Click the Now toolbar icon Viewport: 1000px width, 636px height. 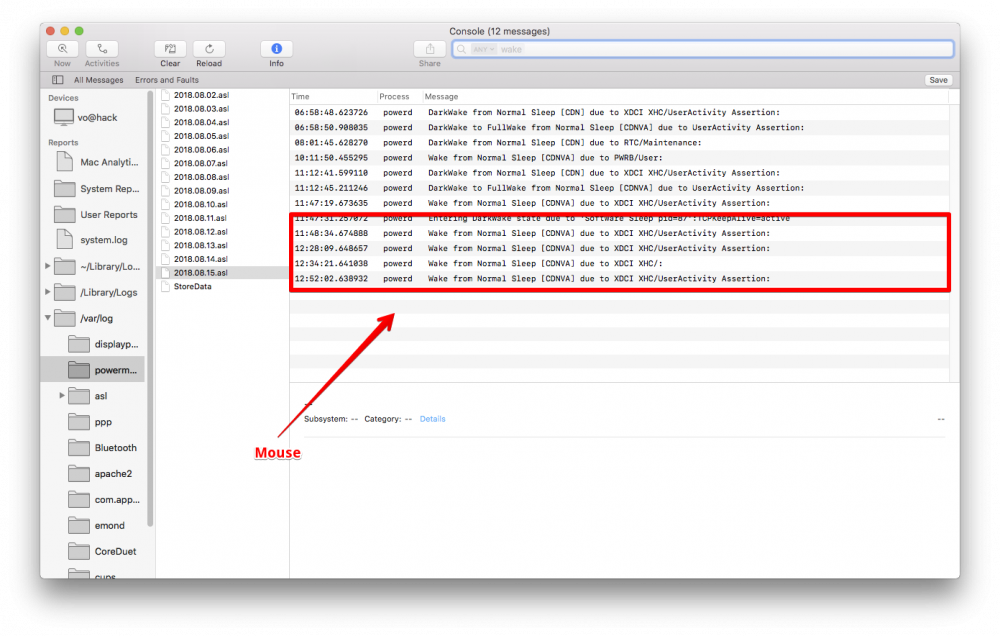62,49
